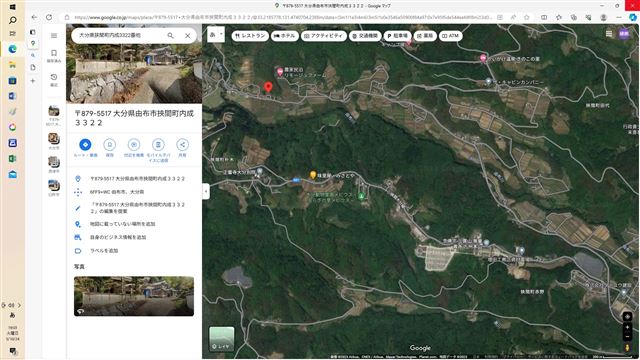Click the my location button on map
This screenshot has width=640, height=360.
pyautogui.click(x=627, y=317)
